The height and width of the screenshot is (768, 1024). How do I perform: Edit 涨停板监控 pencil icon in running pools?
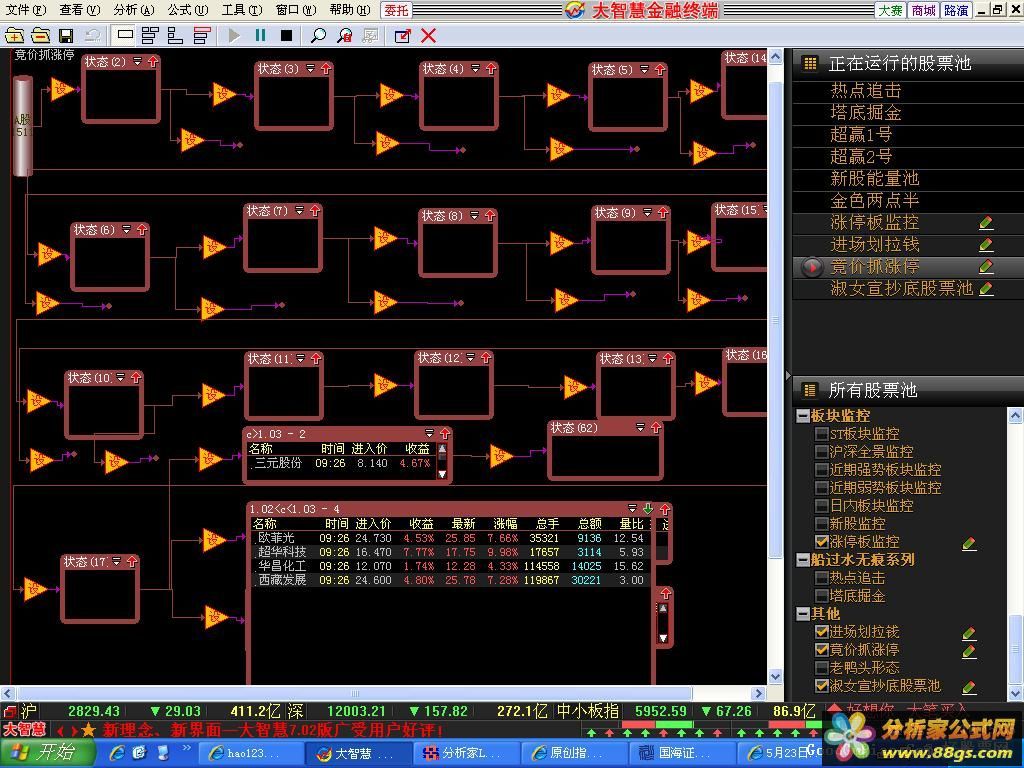coord(986,223)
